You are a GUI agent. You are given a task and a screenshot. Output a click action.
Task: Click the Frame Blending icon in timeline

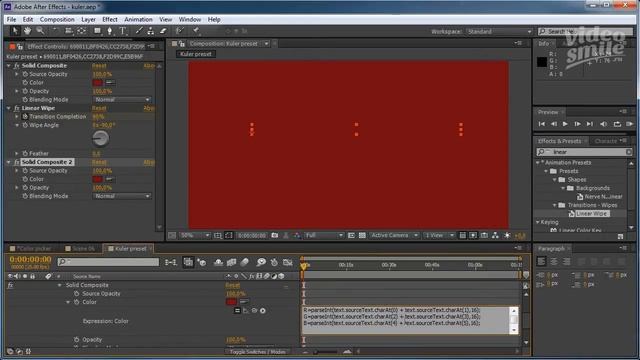click(x=231, y=262)
